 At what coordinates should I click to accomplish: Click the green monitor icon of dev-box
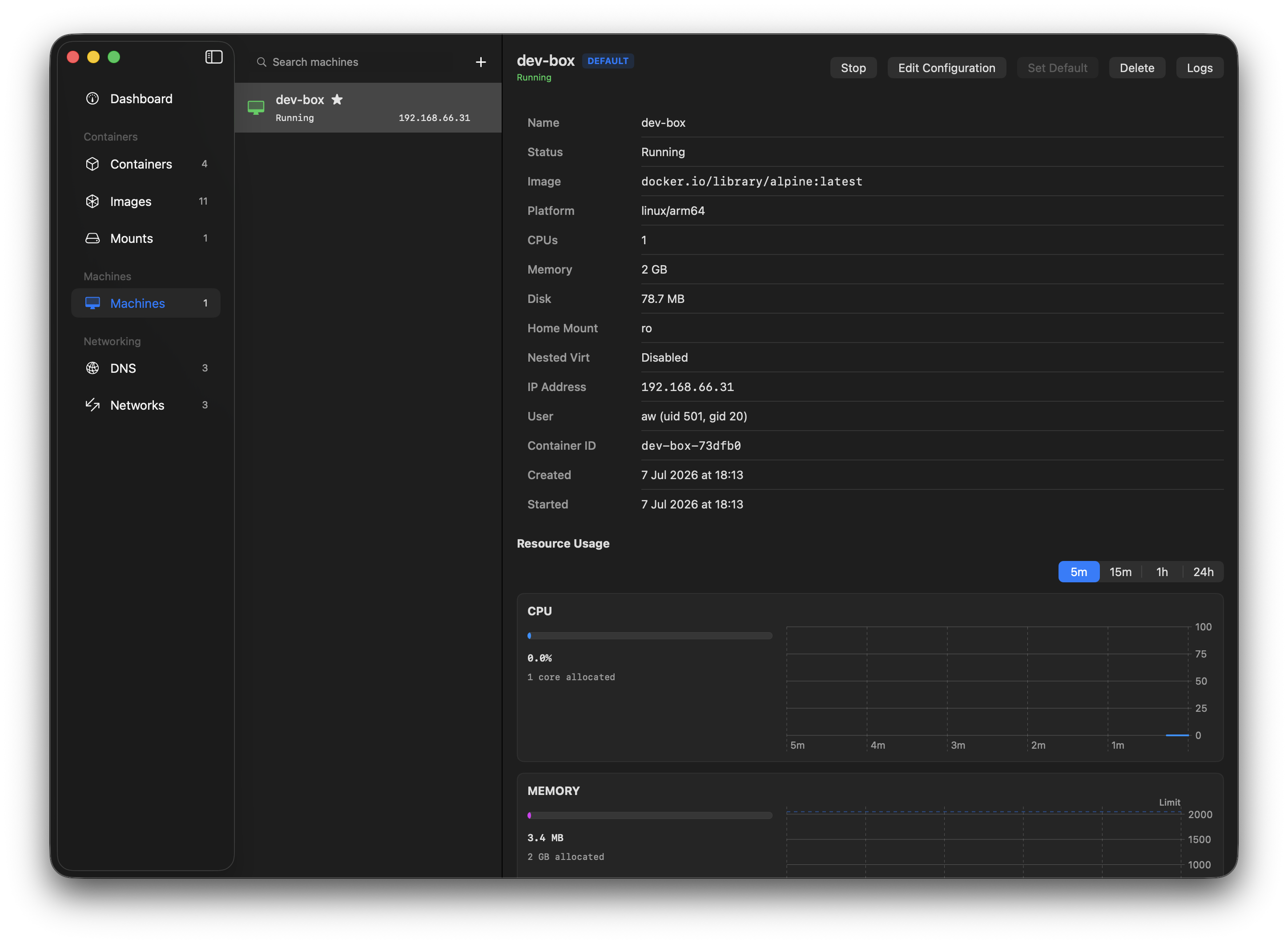click(x=256, y=107)
